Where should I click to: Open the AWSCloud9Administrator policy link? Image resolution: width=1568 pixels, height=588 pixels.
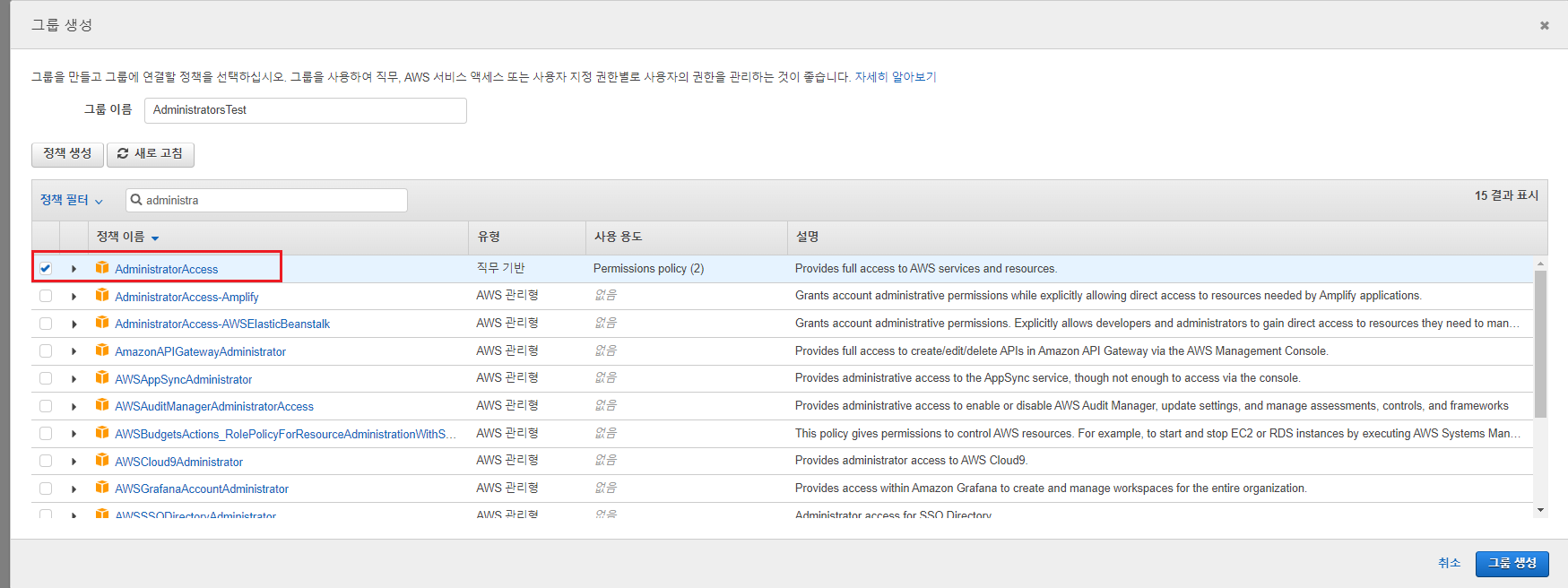click(178, 462)
